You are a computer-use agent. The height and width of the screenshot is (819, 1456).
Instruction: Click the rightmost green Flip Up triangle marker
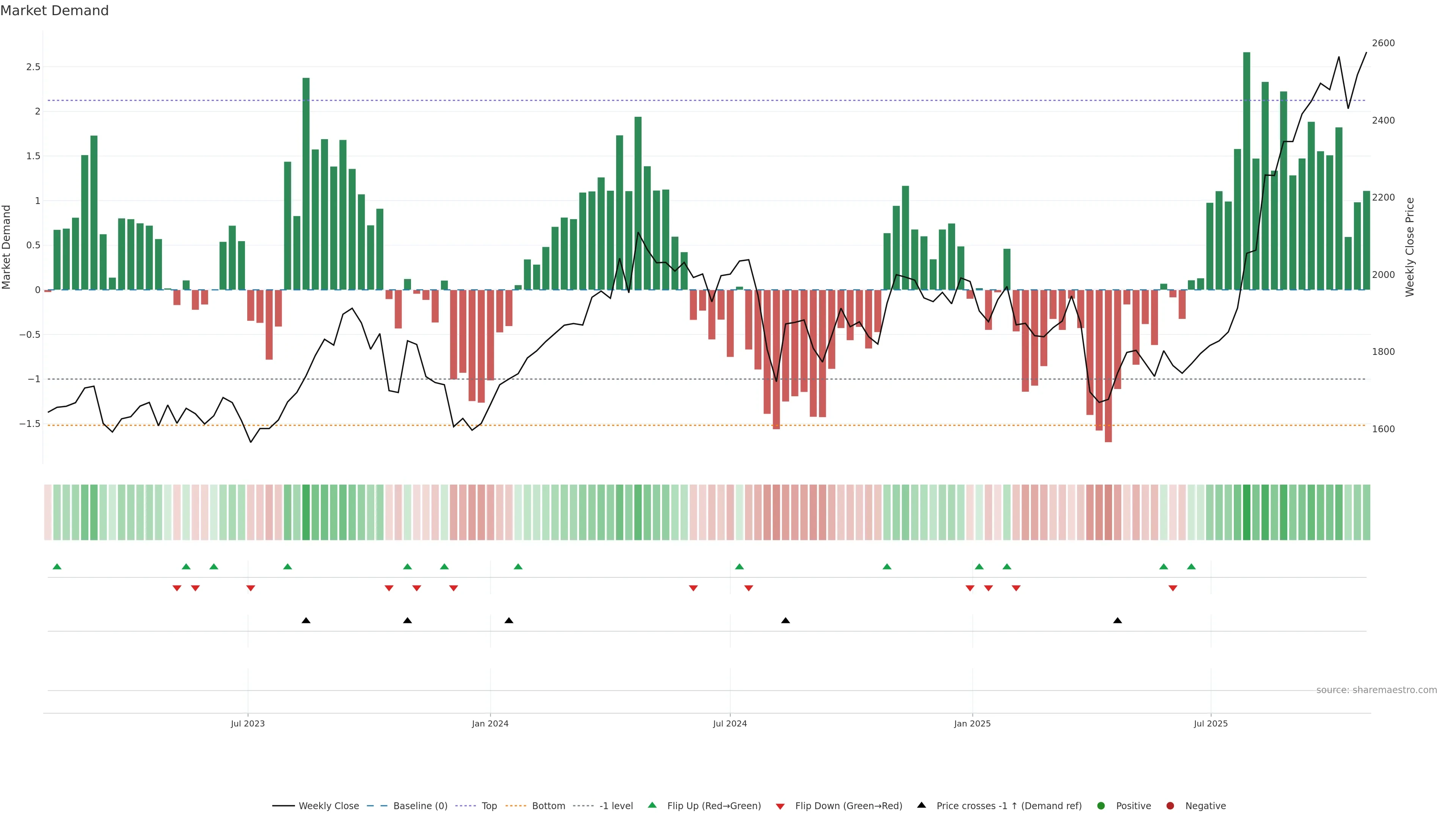pos(1191,566)
